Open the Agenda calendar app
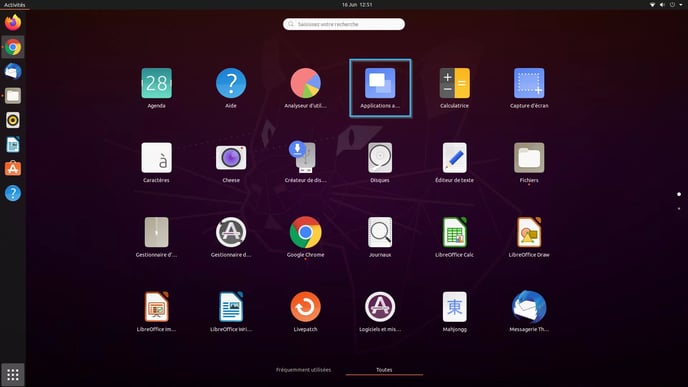Viewport: 688px width, 387px height. pyautogui.click(x=157, y=83)
